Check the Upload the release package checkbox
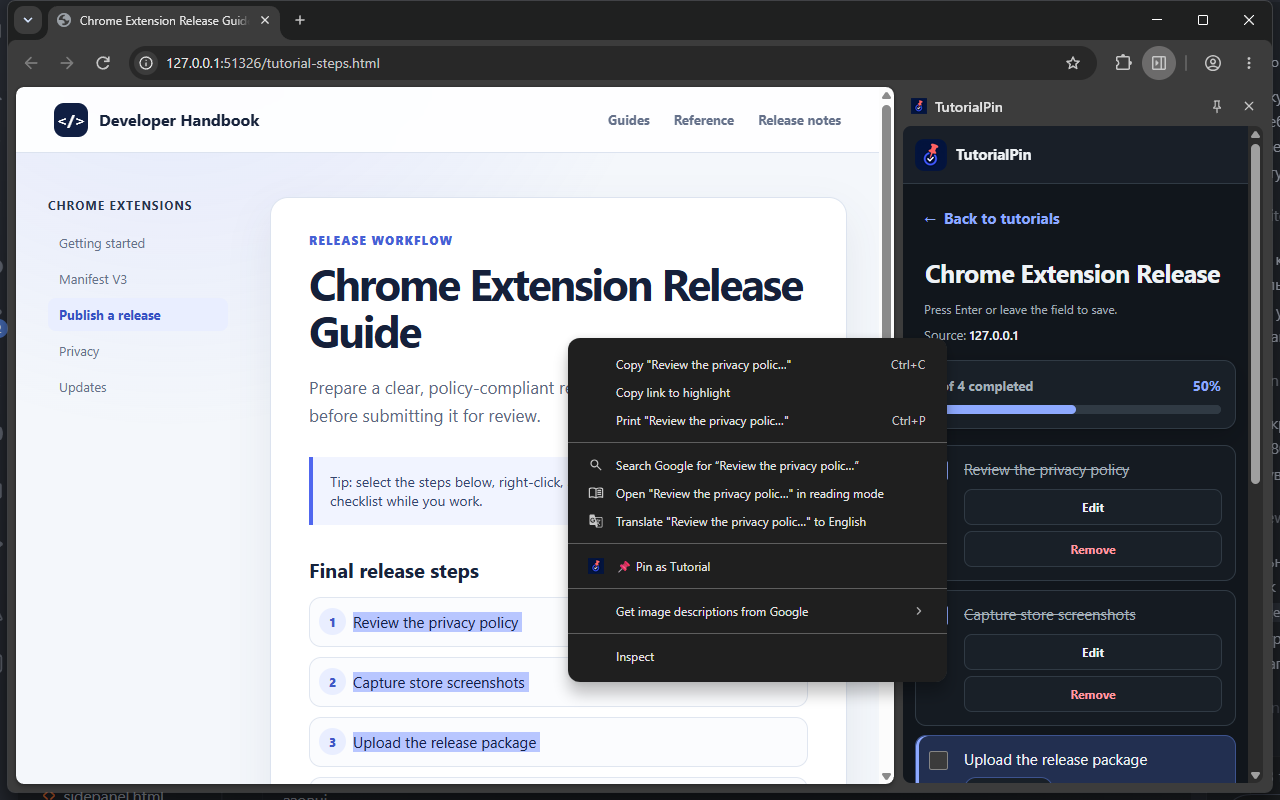The height and width of the screenshot is (800, 1280). click(938, 760)
